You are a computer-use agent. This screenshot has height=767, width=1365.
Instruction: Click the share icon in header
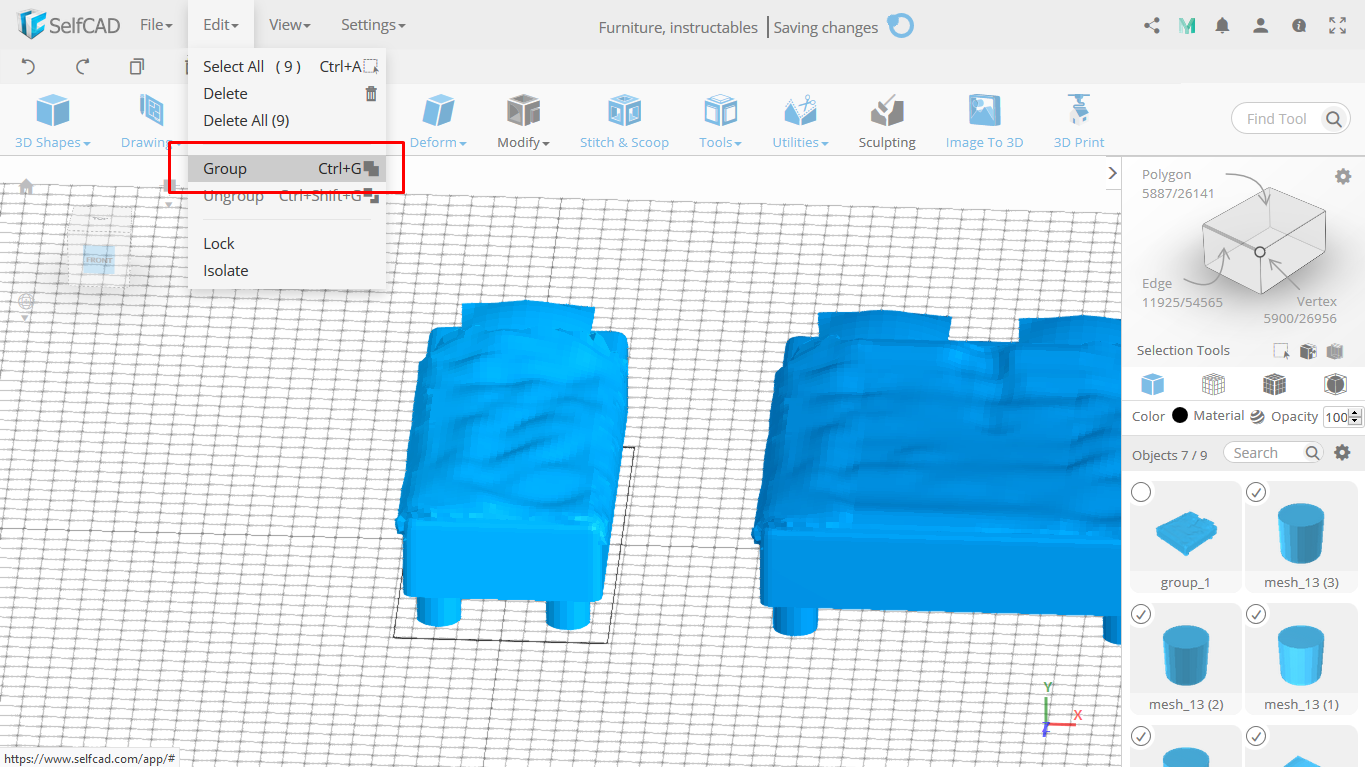[1151, 26]
